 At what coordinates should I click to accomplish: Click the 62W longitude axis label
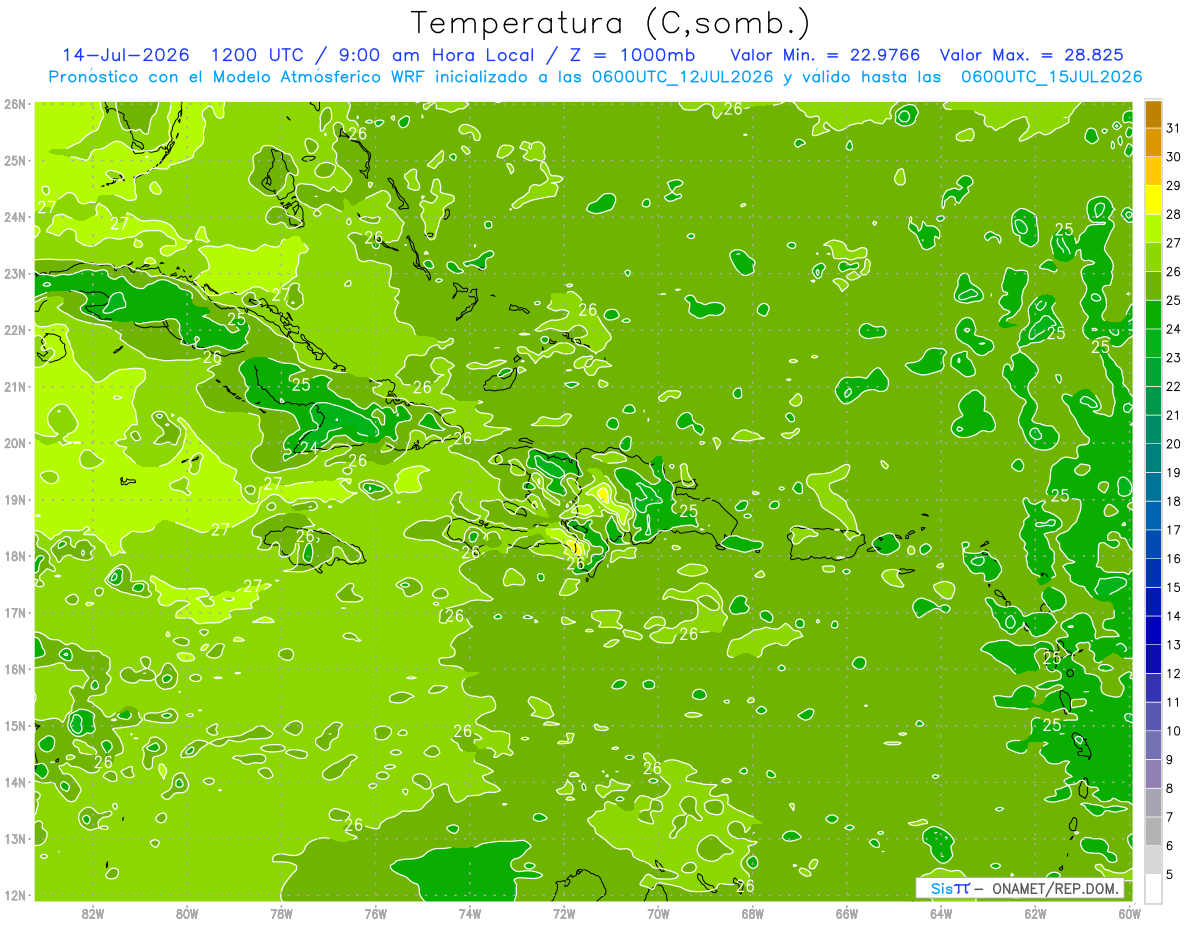tap(1035, 913)
